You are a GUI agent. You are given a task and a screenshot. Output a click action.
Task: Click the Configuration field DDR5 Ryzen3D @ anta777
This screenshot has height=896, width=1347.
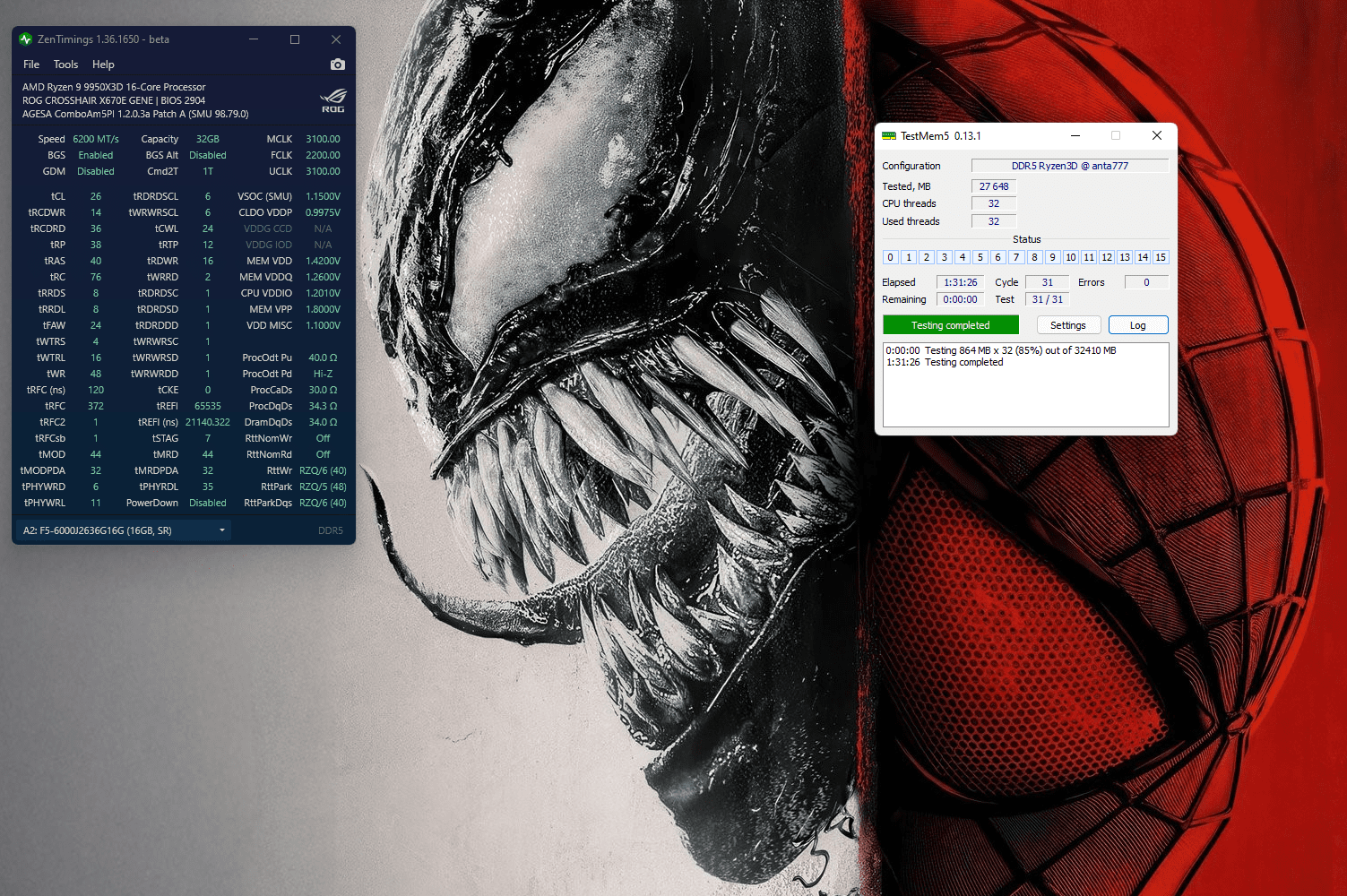pos(1070,166)
